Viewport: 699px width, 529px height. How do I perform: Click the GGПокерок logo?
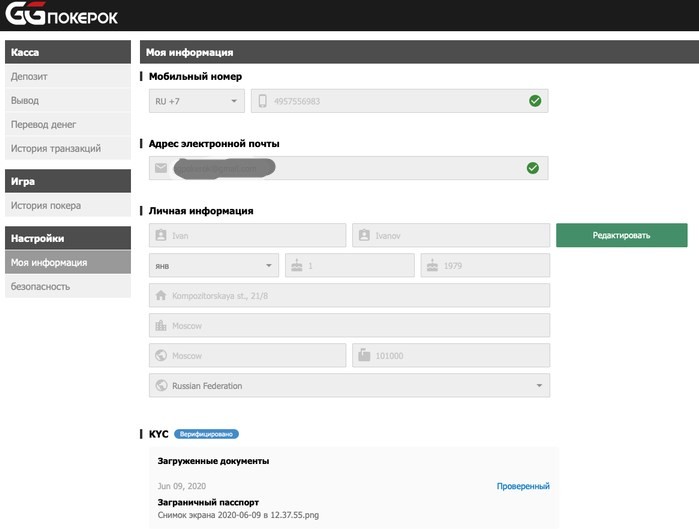(x=61, y=16)
